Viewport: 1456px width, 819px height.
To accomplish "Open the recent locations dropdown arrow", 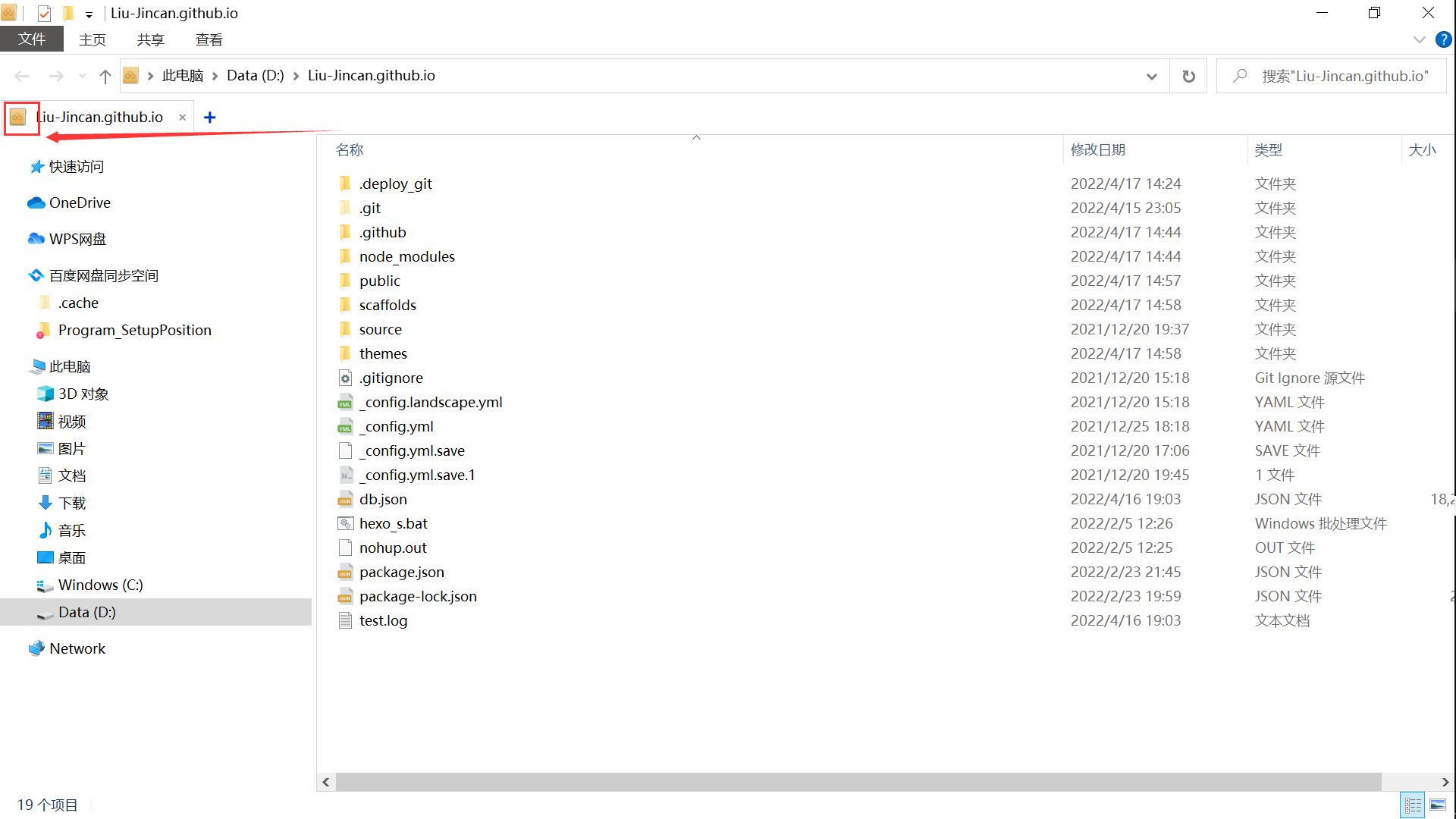I will pyautogui.click(x=82, y=76).
